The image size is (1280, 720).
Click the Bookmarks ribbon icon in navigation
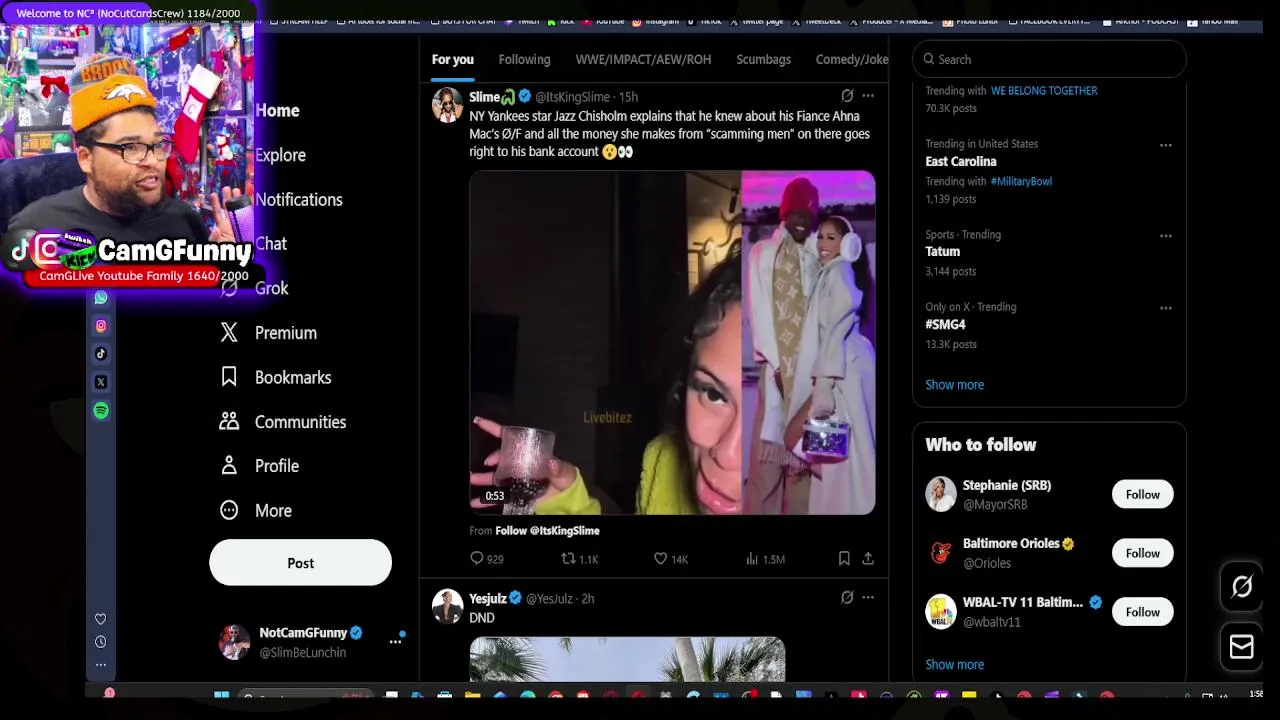[x=229, y=377]
